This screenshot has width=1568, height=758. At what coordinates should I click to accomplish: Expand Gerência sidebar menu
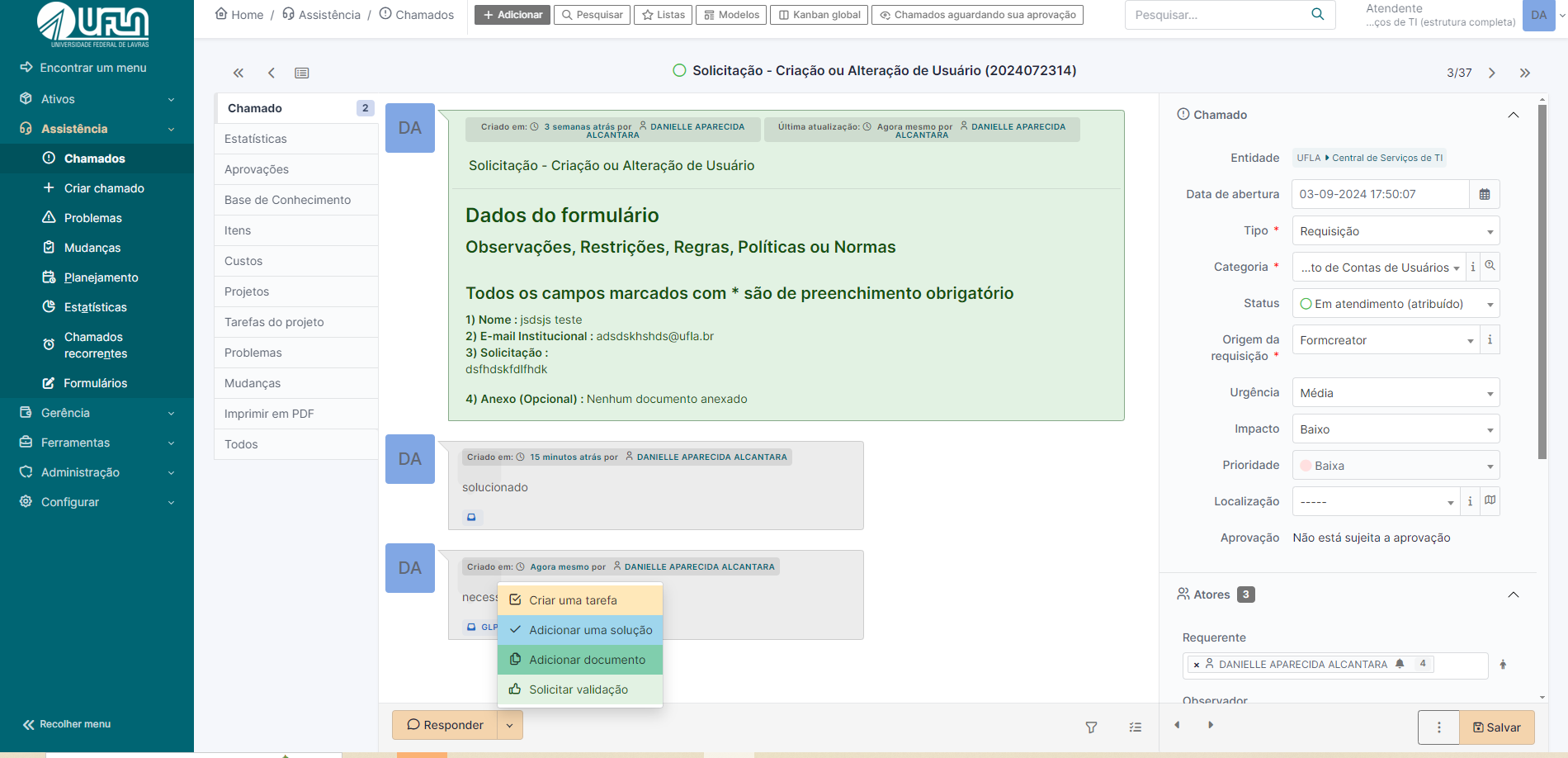point(97,413)
